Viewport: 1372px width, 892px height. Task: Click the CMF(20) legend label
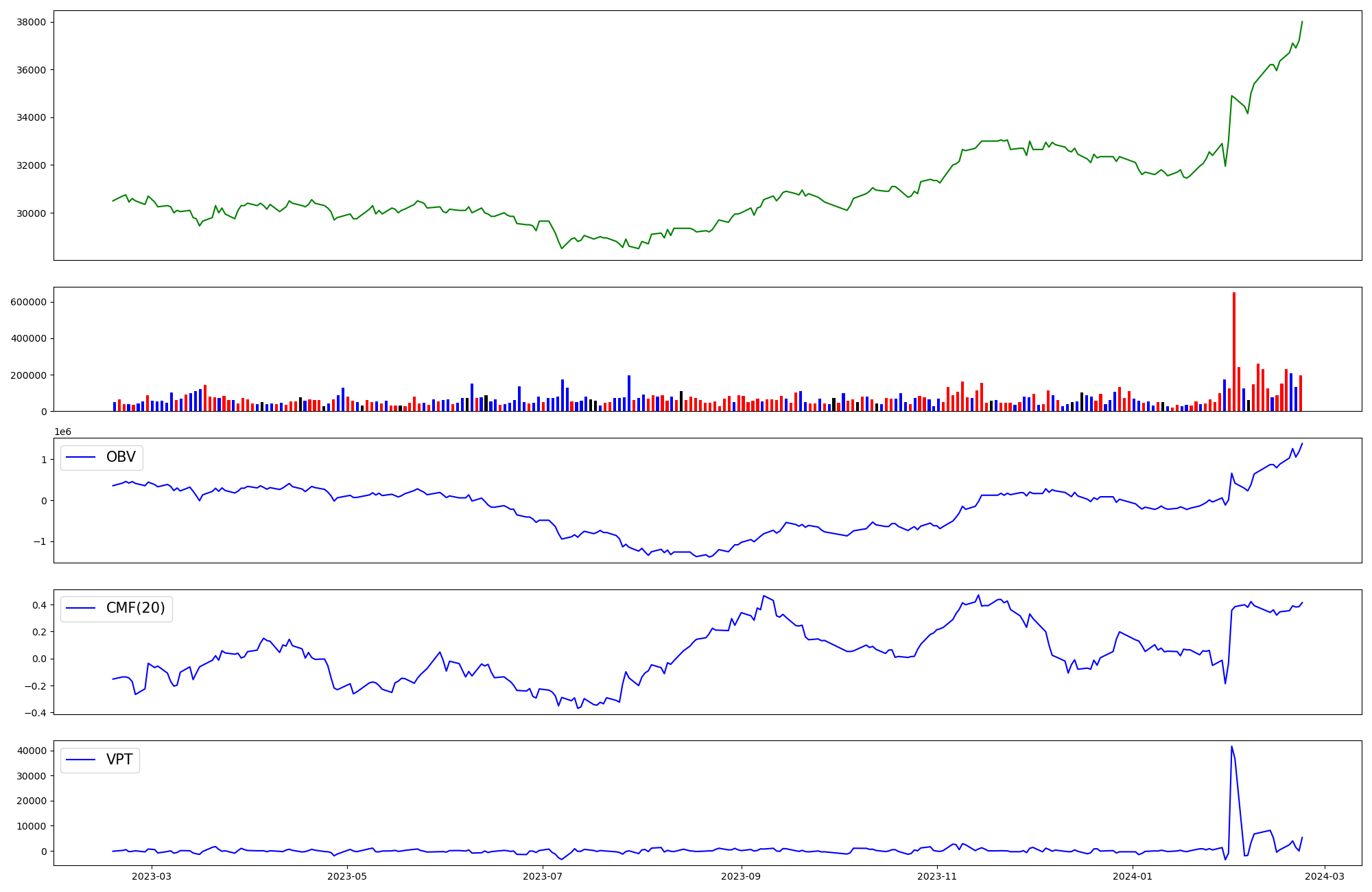tap(135, 609)
